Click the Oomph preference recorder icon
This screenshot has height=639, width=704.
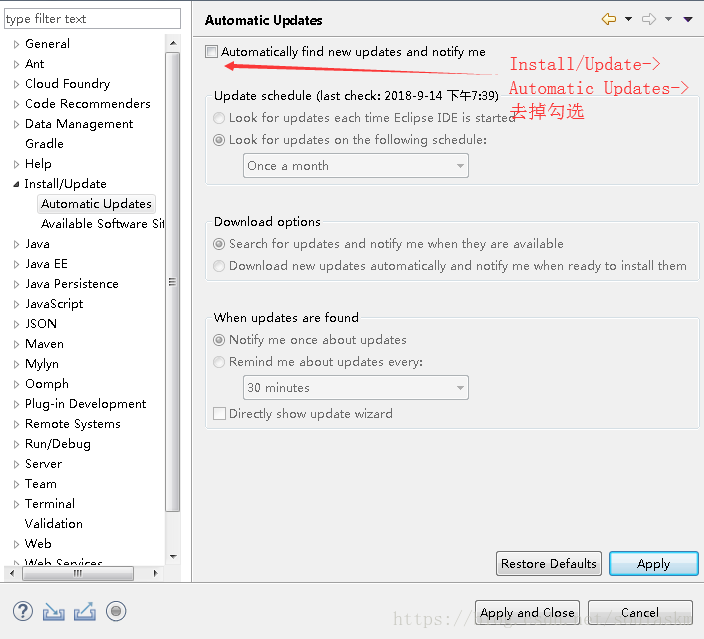116,611
